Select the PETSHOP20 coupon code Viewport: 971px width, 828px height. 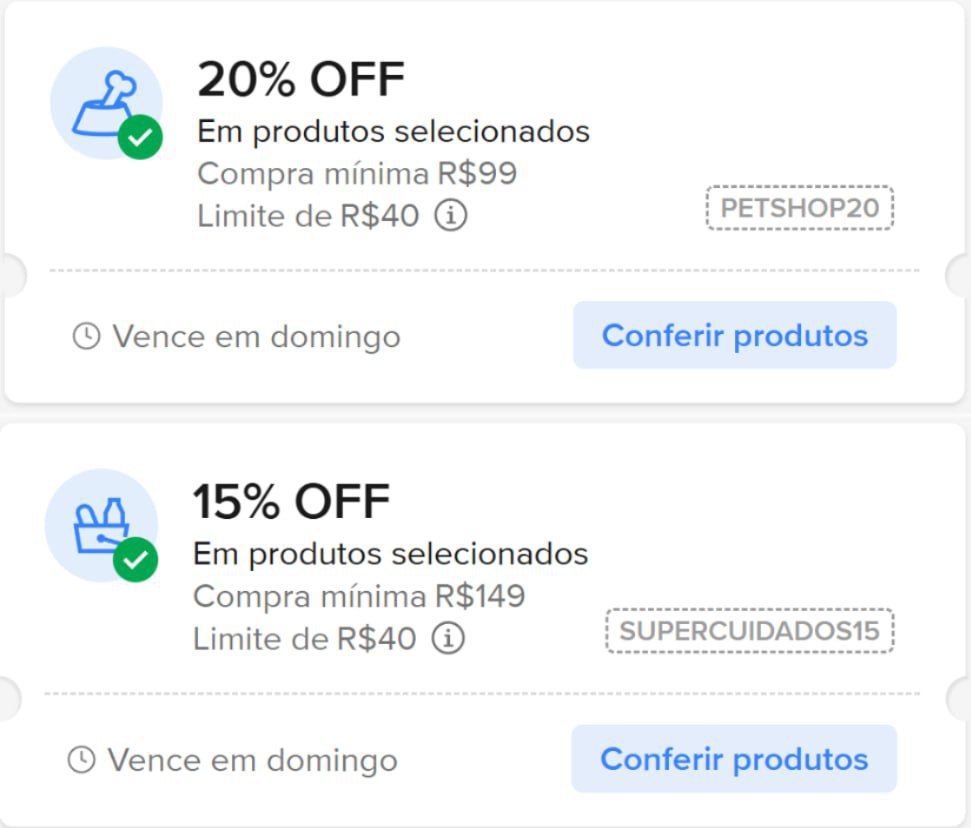point(799,209)
